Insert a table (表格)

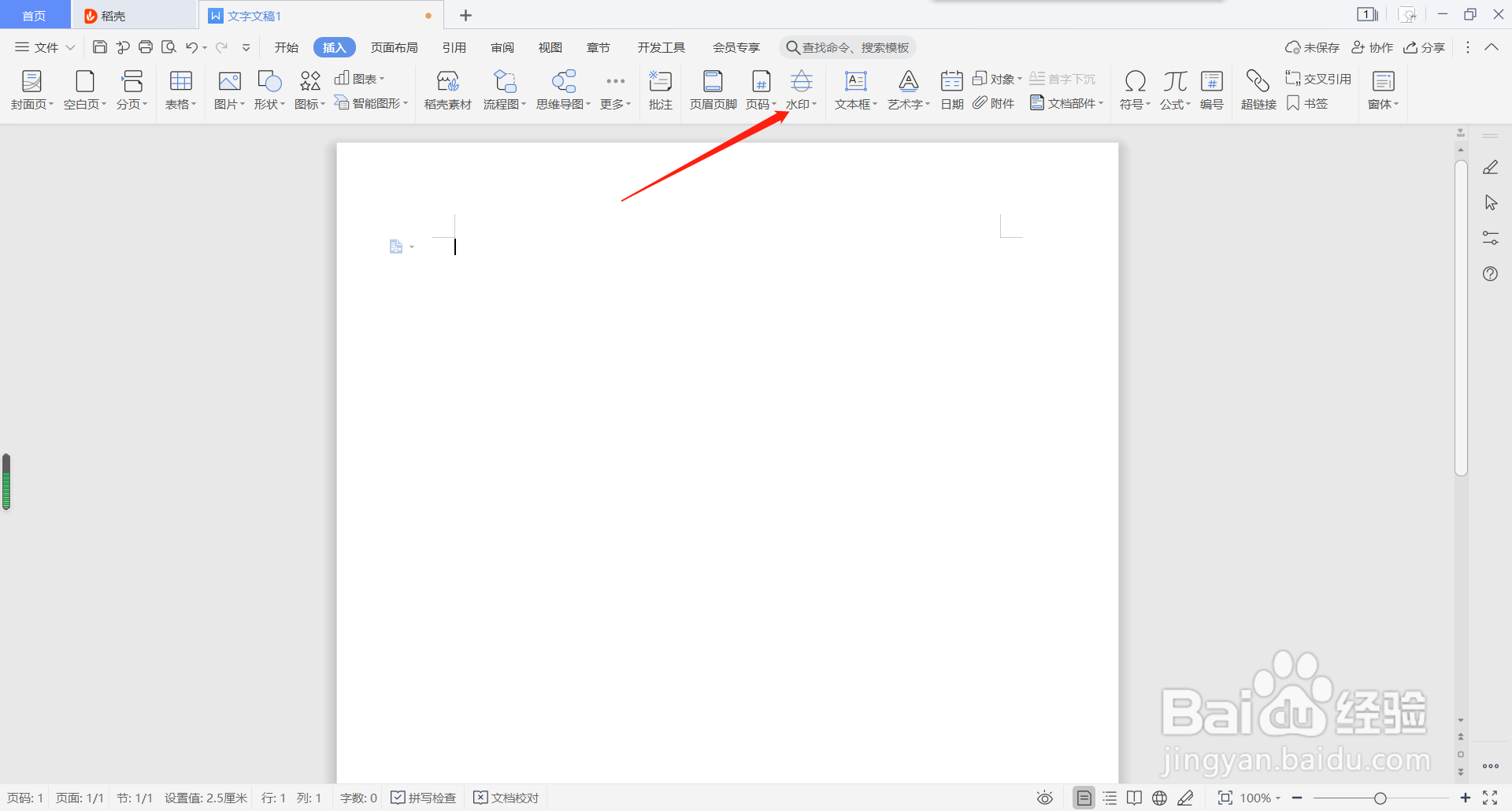pyautogui.click(x=180, y=90)
